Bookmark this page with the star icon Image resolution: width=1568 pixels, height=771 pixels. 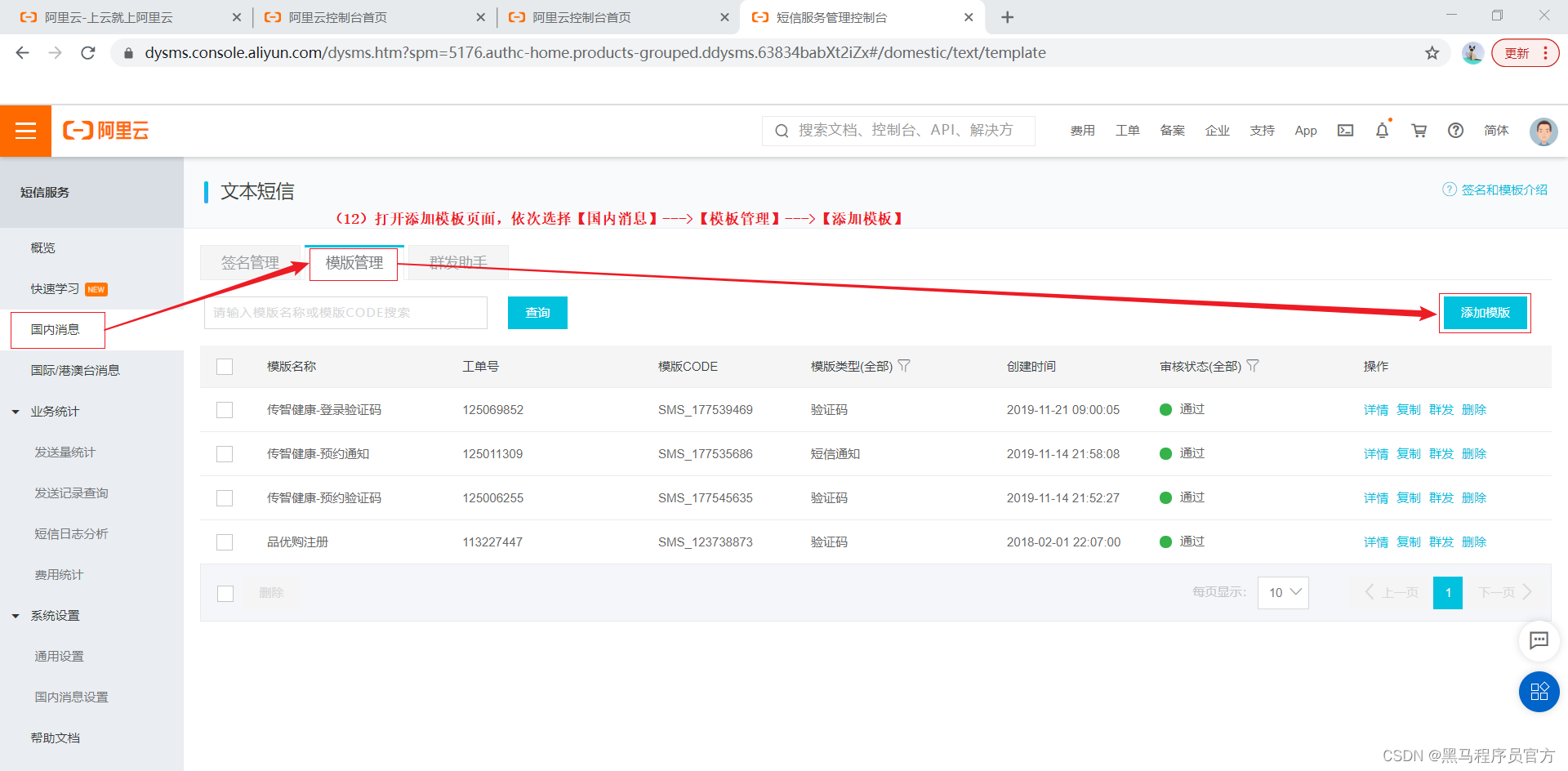pos(1432,53)
